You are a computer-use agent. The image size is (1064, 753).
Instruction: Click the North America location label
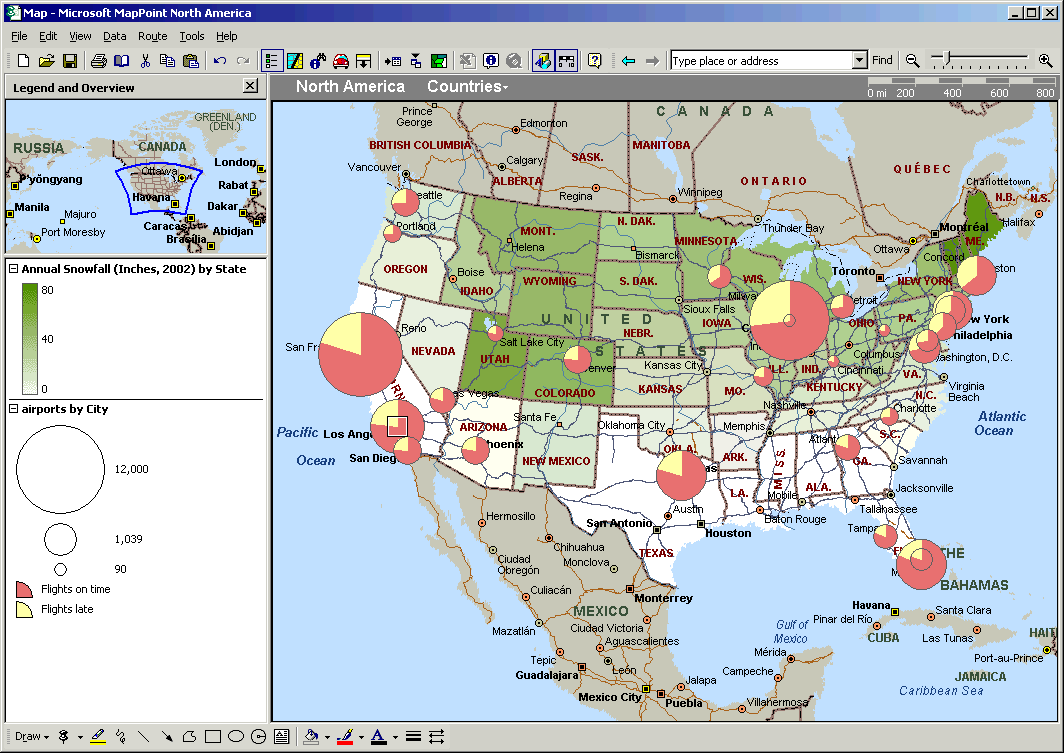350,87
